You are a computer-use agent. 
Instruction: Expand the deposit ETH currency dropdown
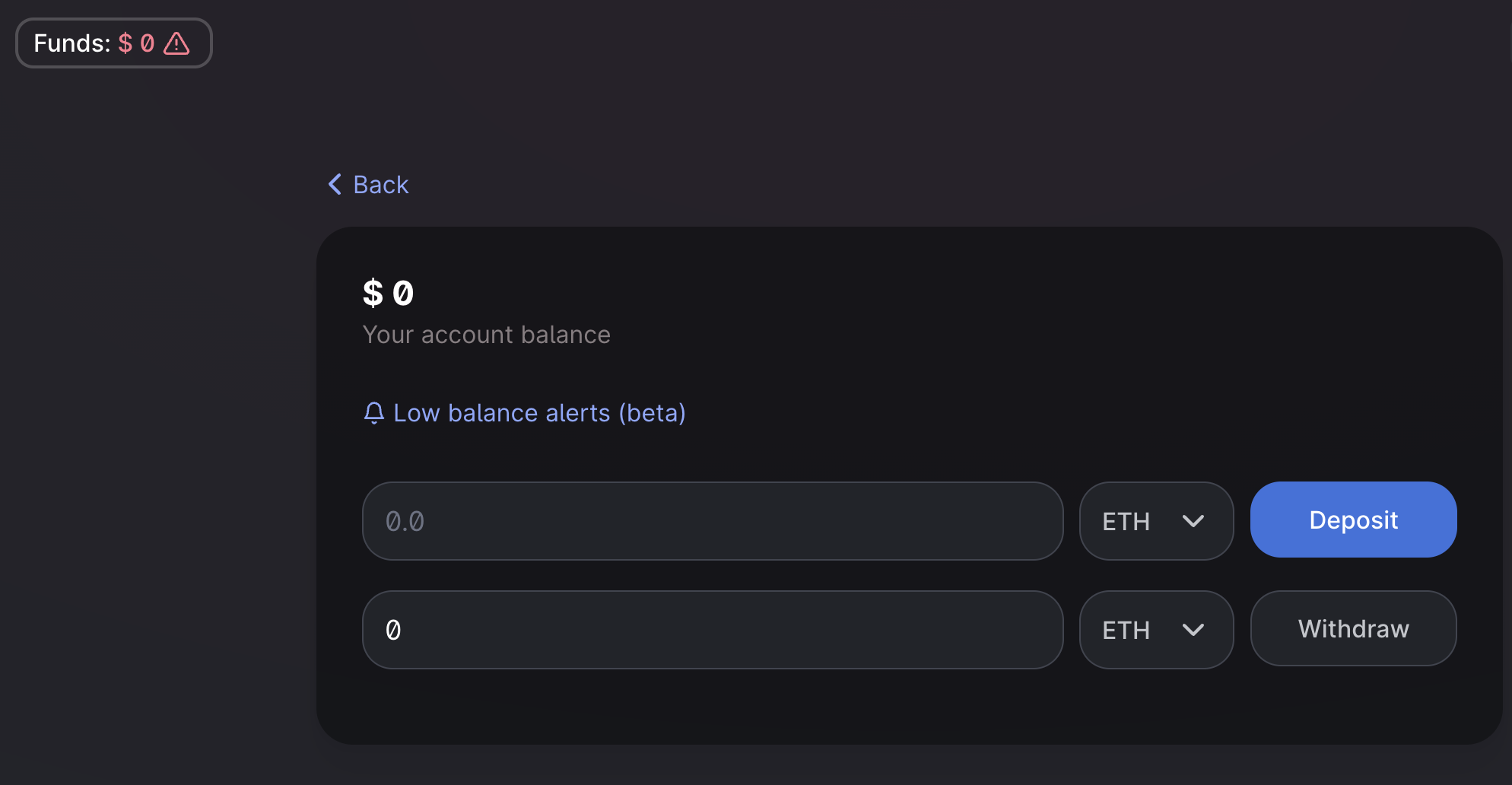pos(1156,521)
